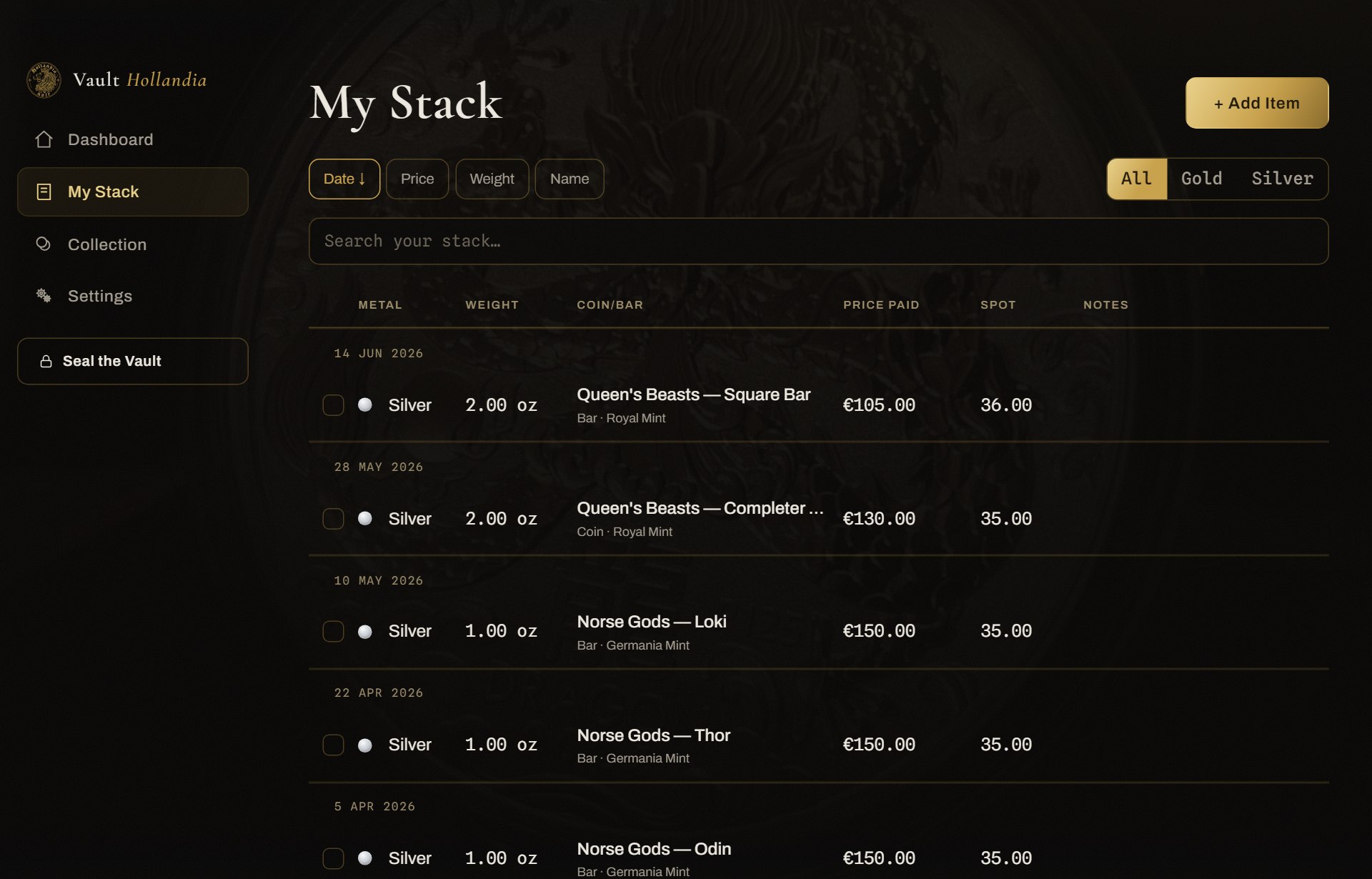Click the Add Item button

1257,103
